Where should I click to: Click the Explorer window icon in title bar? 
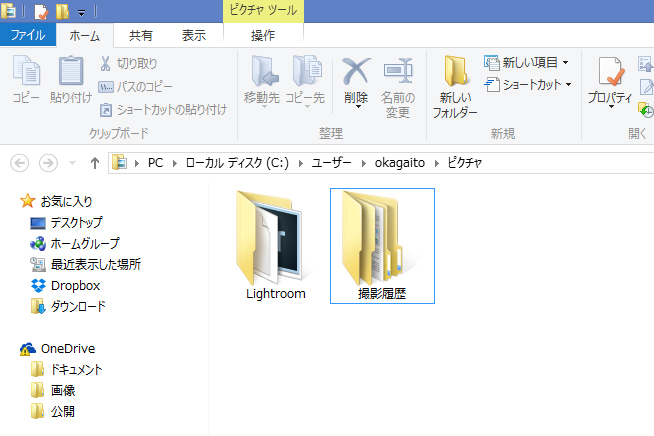pyautogui.click(x=8, y=11)
